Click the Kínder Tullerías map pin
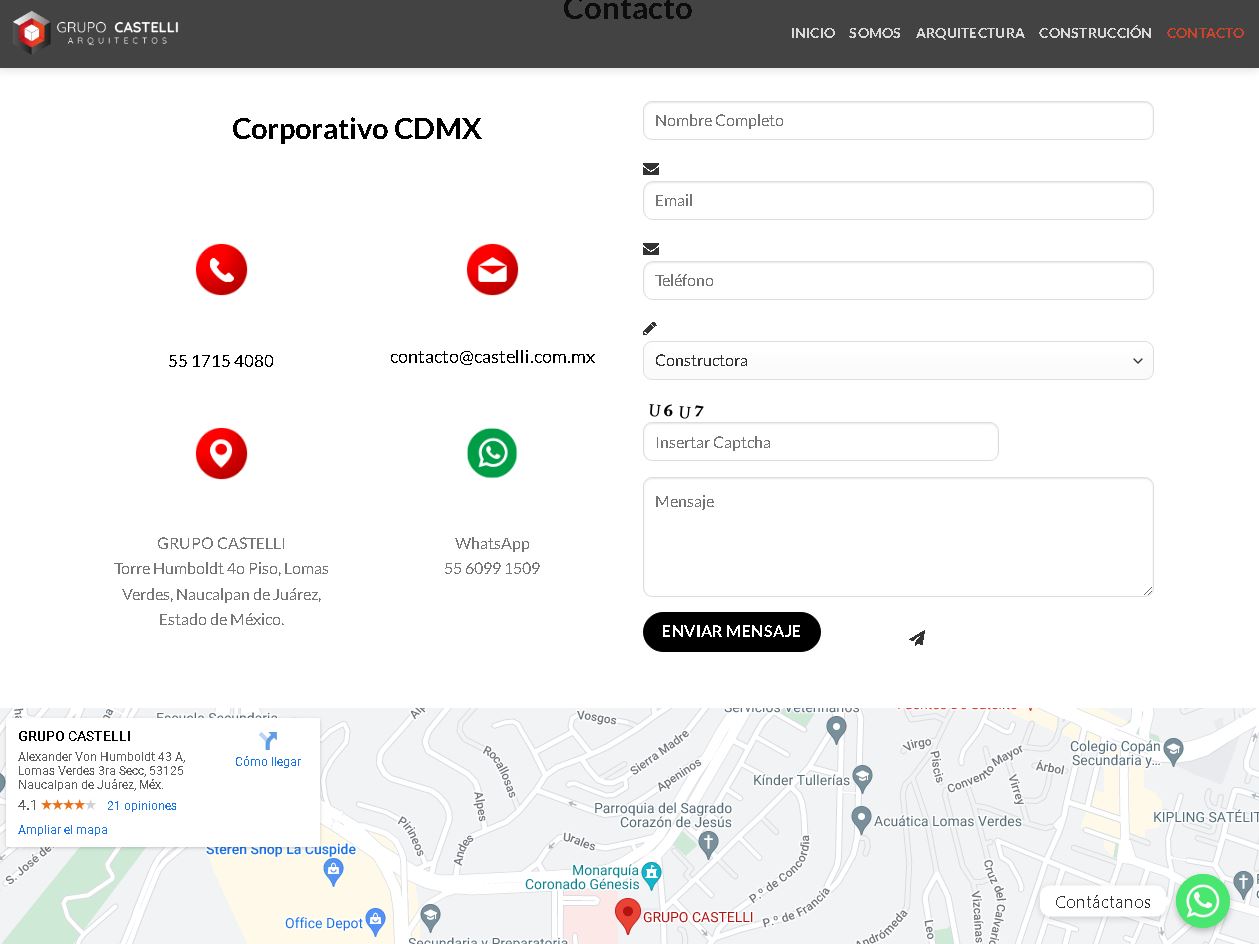 pos(863,777)
